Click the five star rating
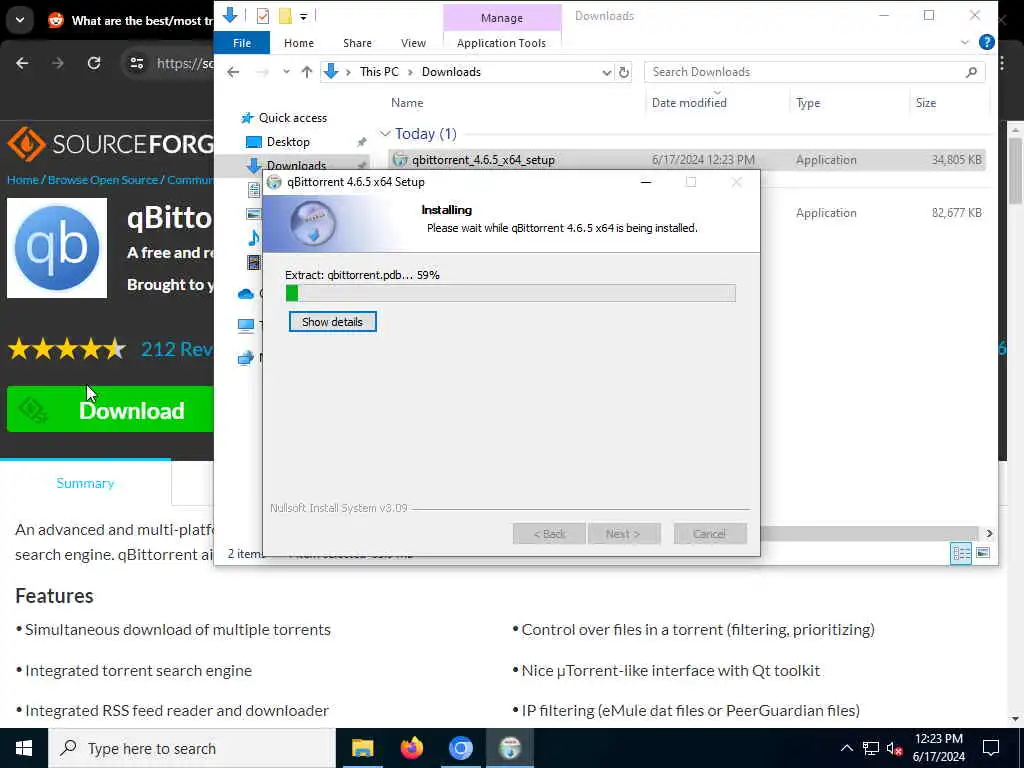Screen dimensions: 1024x768 (x=67, y=349)
